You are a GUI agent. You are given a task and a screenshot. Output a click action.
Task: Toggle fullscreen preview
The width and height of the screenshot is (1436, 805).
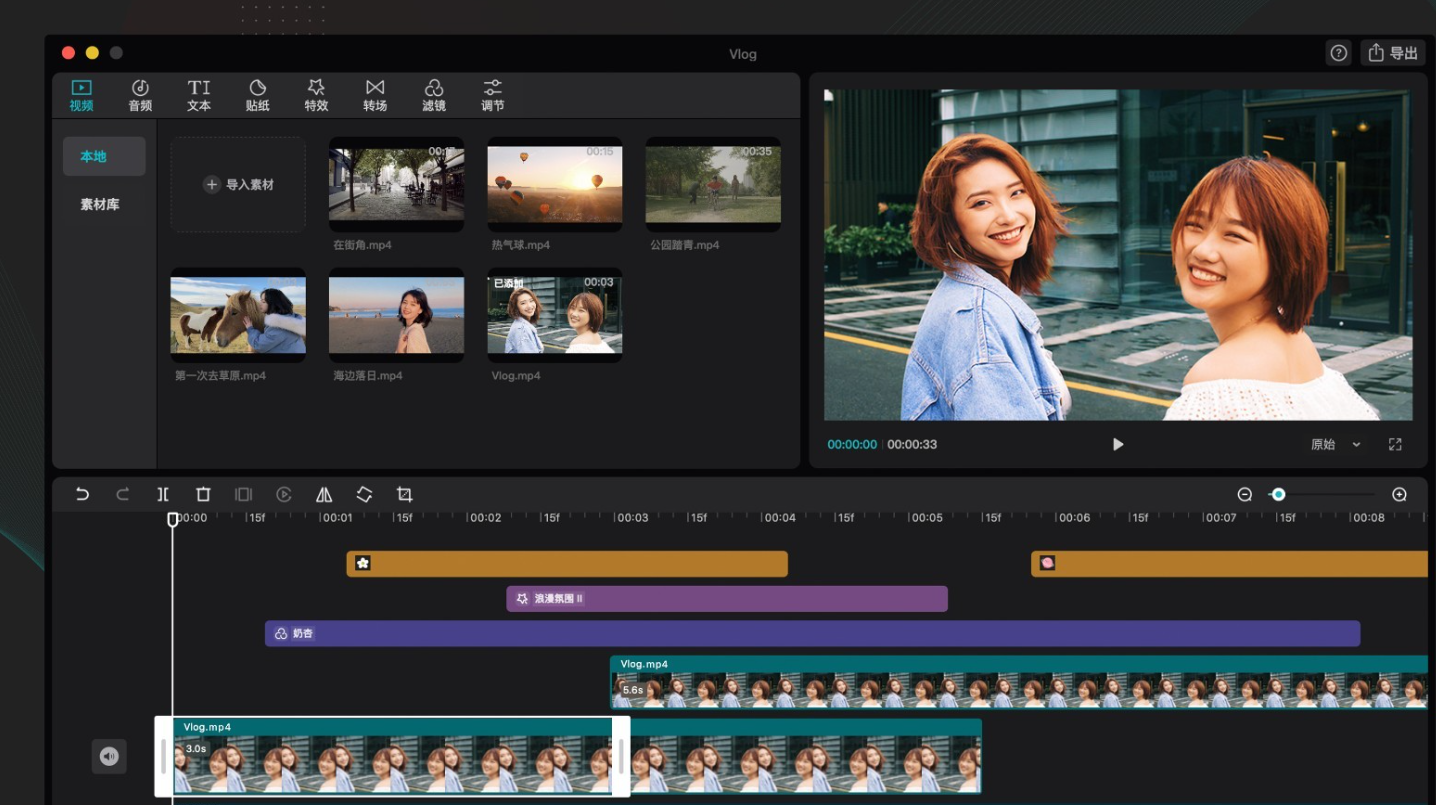click(1395, 444)
